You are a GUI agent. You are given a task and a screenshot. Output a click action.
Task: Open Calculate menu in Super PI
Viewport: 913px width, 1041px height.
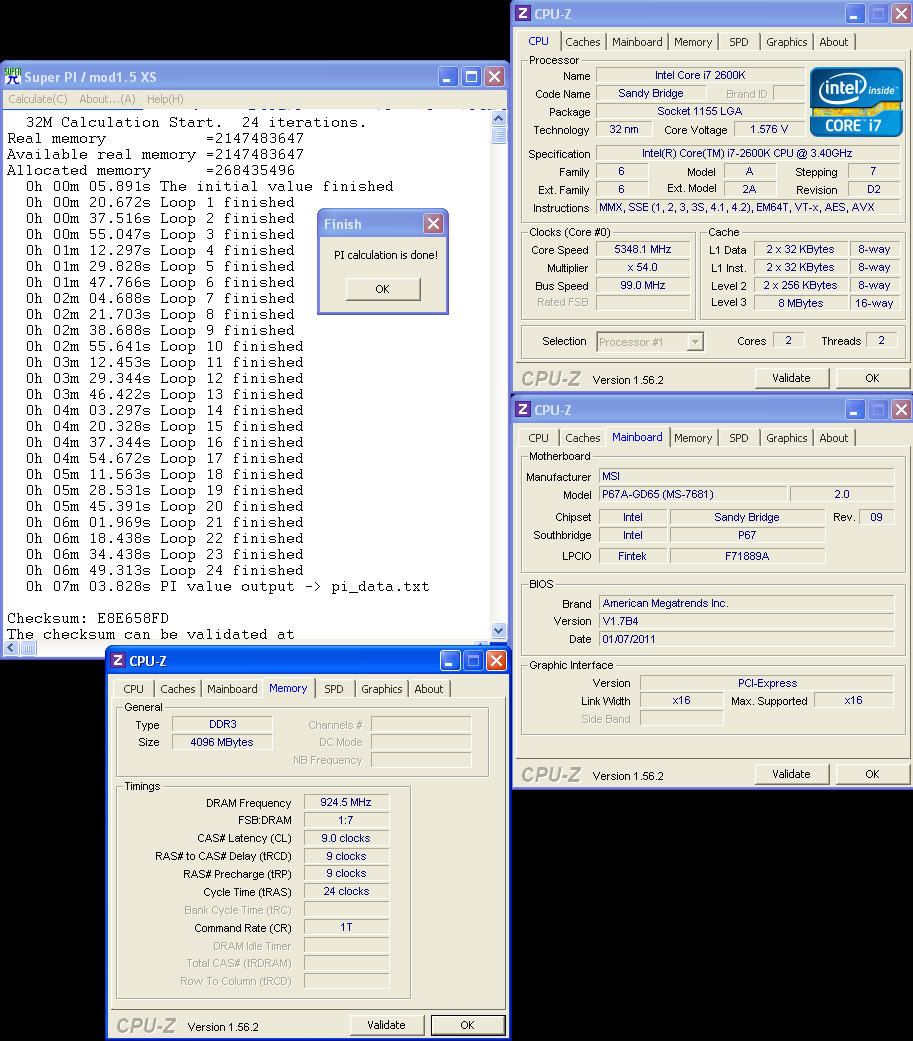click(x=38, y=99)
